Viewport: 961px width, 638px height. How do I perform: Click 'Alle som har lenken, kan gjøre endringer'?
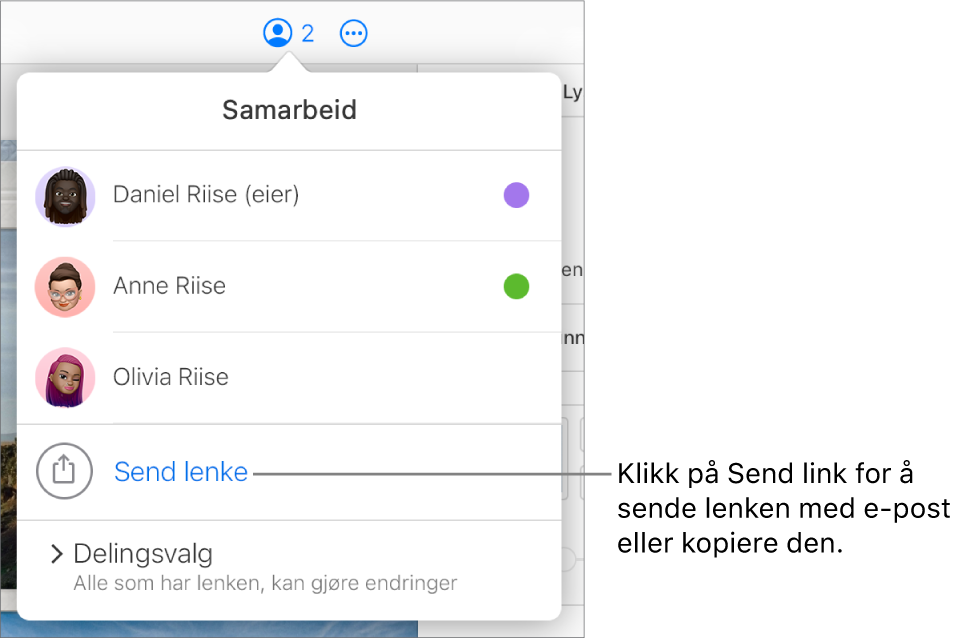(264, 583)
